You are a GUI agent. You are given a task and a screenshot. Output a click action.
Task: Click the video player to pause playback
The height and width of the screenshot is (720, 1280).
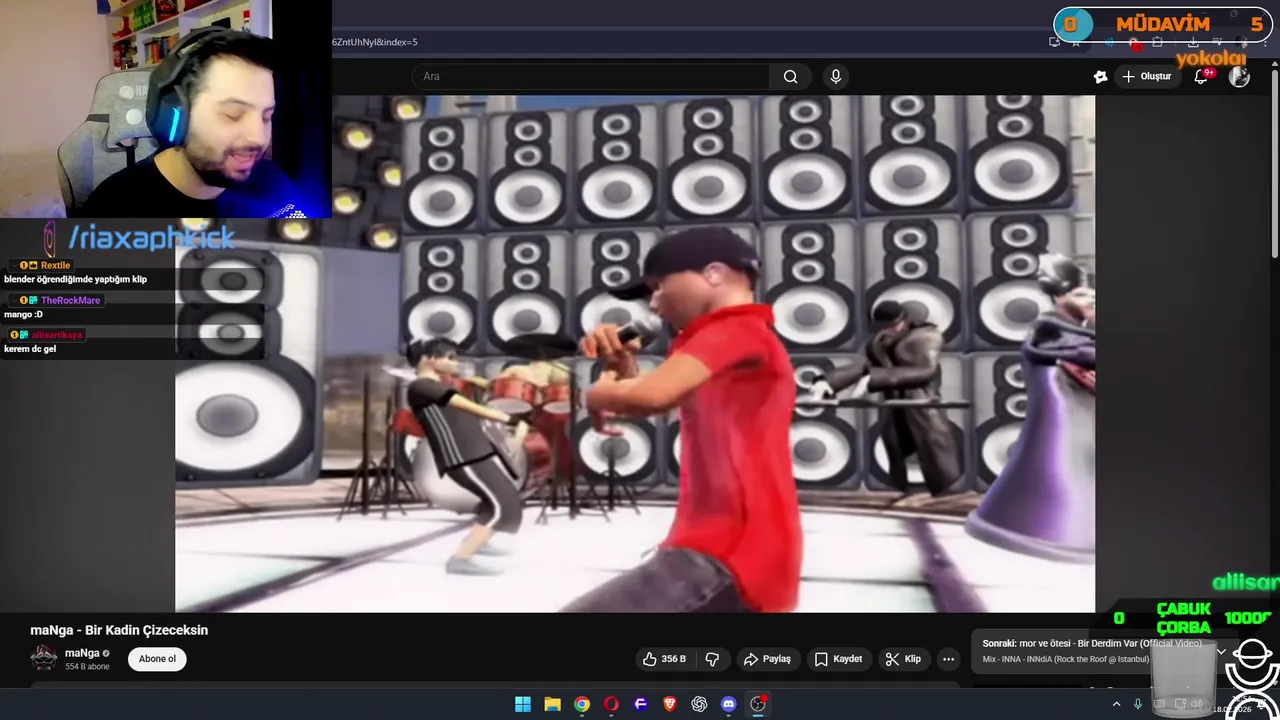(x=635, y=353)
